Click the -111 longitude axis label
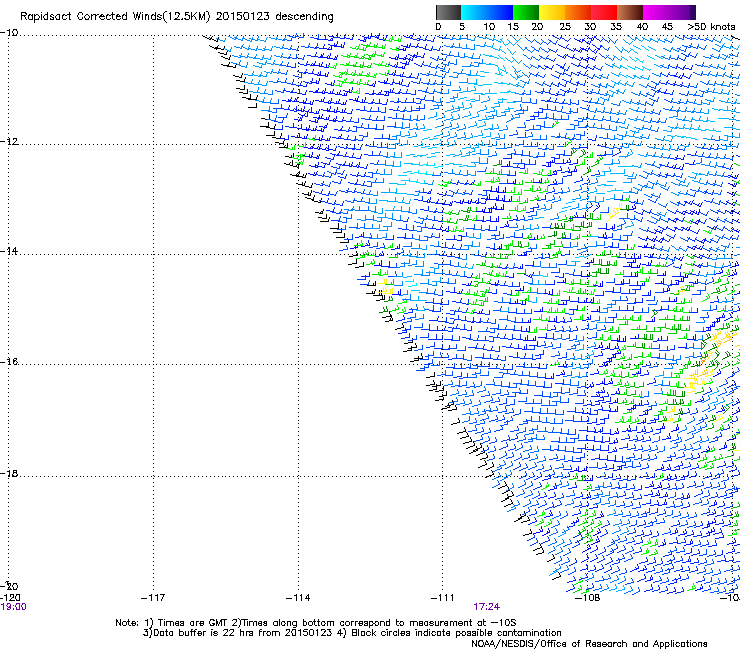The width and height of the screenshot is (740, 650). [443, 598]
